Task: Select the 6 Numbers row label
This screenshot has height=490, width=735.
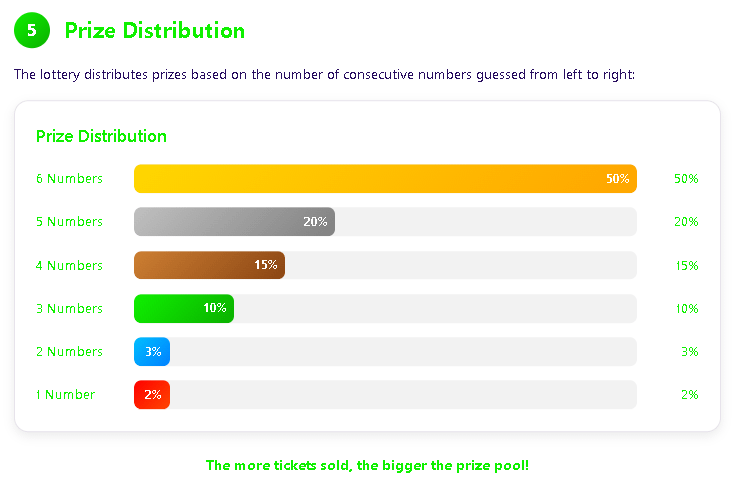Action: 69,179
